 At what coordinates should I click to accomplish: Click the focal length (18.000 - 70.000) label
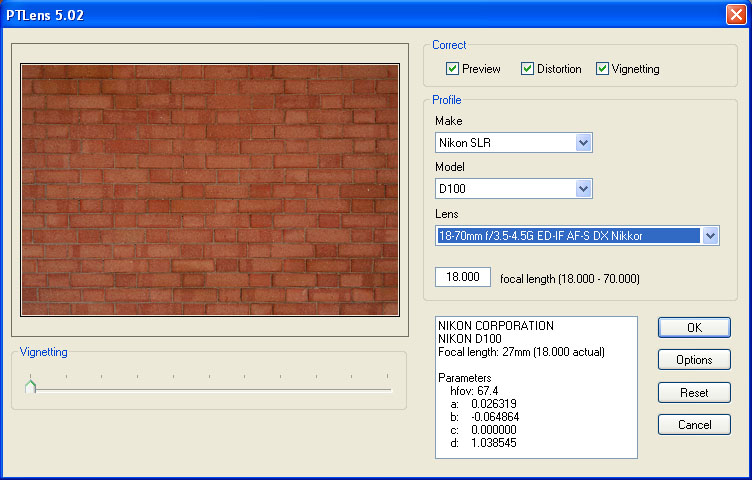pyautogui.click(x=570, y=279)
